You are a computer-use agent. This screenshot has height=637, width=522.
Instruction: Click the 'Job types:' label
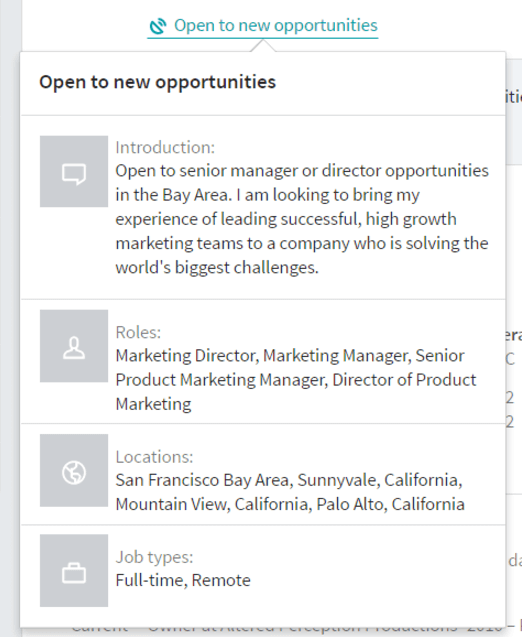(x=154, y=557)
